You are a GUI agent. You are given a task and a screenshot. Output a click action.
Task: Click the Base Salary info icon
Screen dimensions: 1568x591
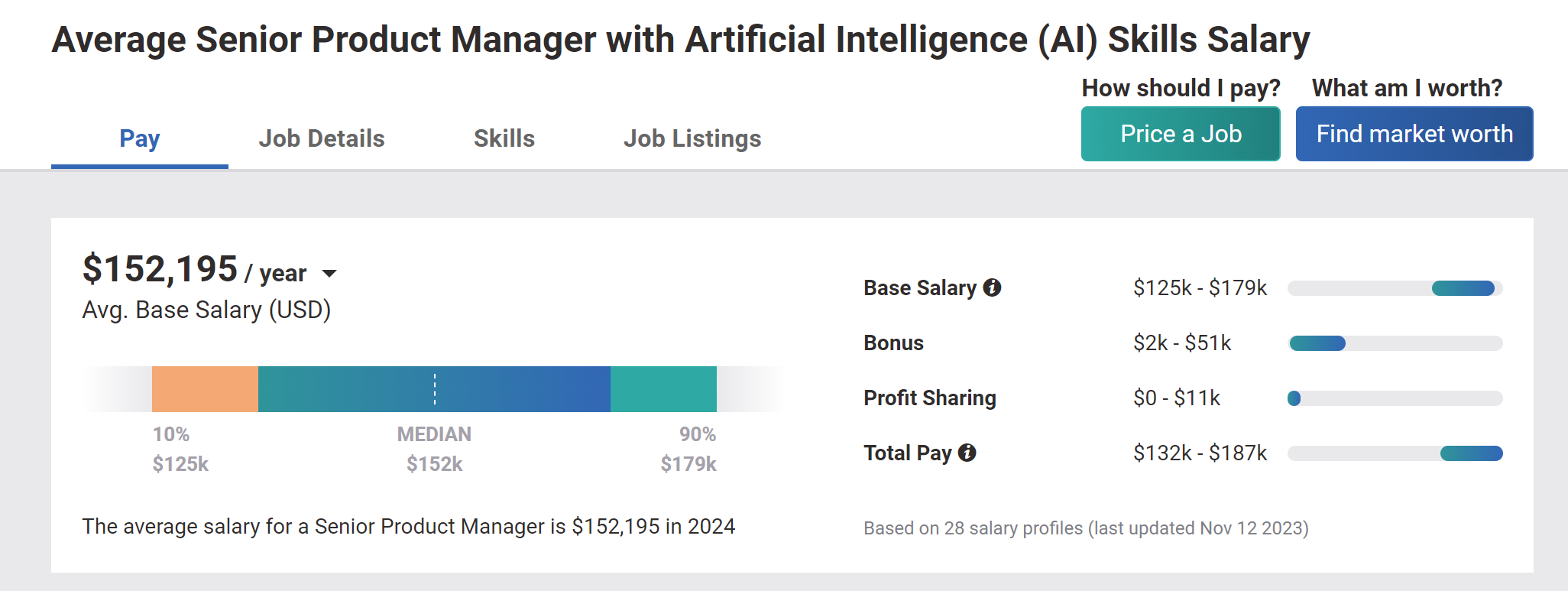click(x=993, y=288)
